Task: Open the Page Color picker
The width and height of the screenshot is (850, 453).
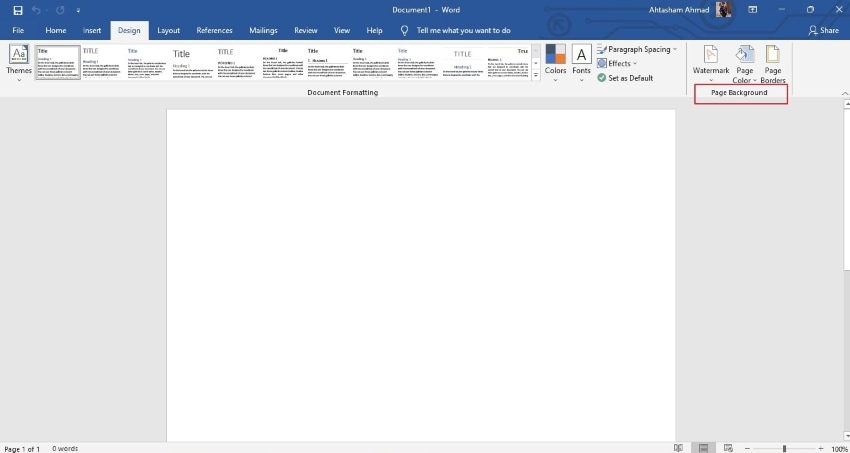Action: click(x=744, y=63)
